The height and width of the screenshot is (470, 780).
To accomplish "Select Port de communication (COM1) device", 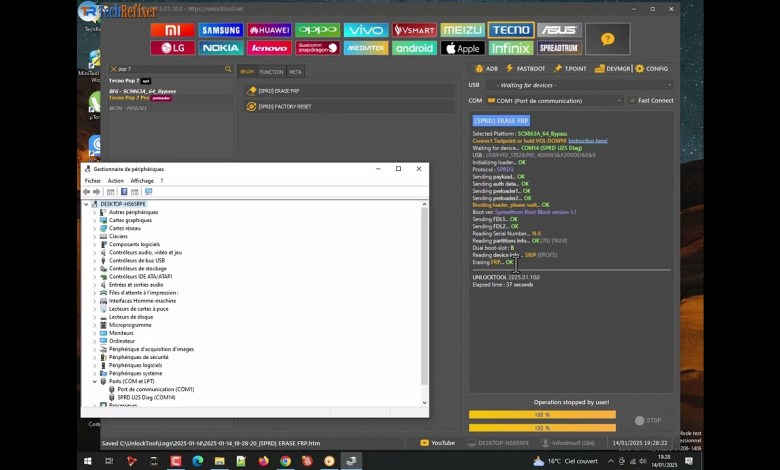I will [x=156, y=389].
